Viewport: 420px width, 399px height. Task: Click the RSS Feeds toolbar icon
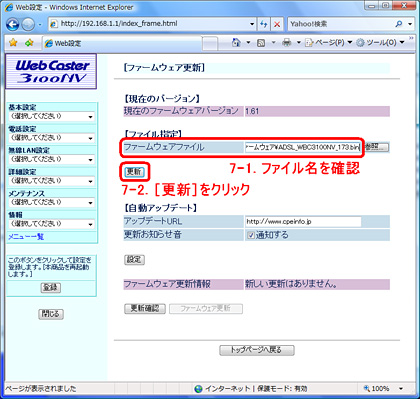(261, 43)
